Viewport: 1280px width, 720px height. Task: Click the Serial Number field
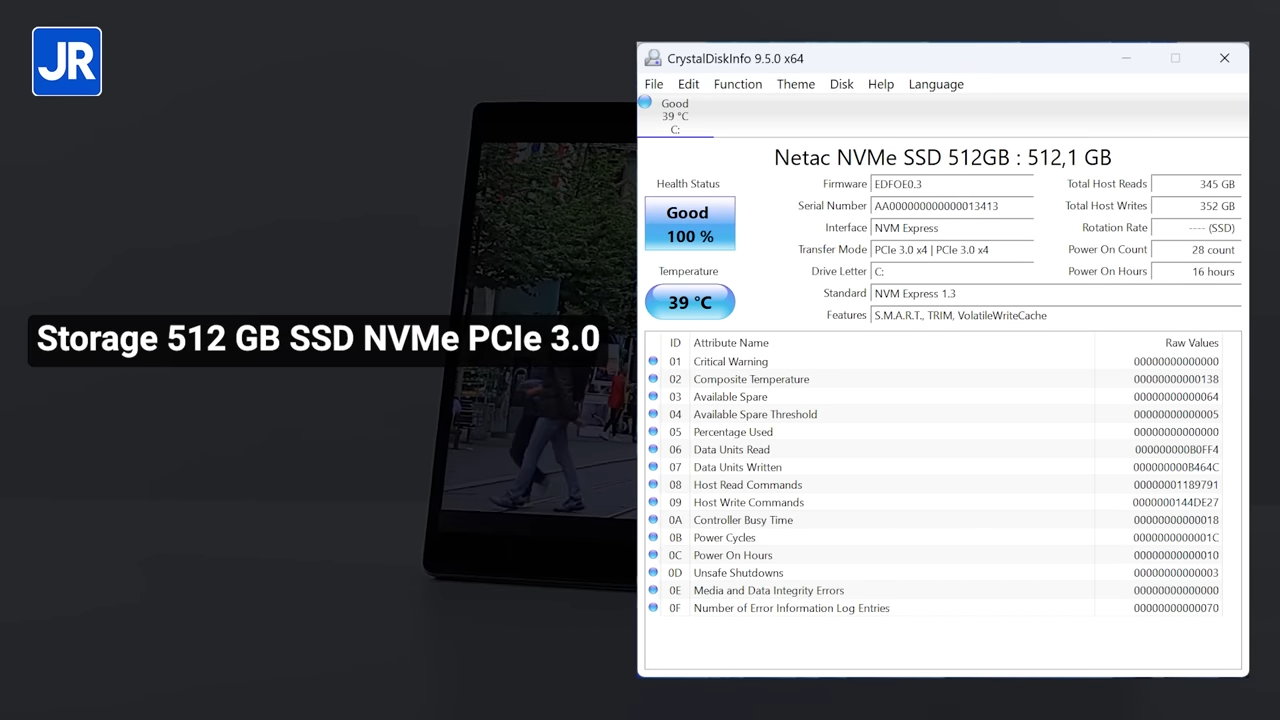coord(952,206)
